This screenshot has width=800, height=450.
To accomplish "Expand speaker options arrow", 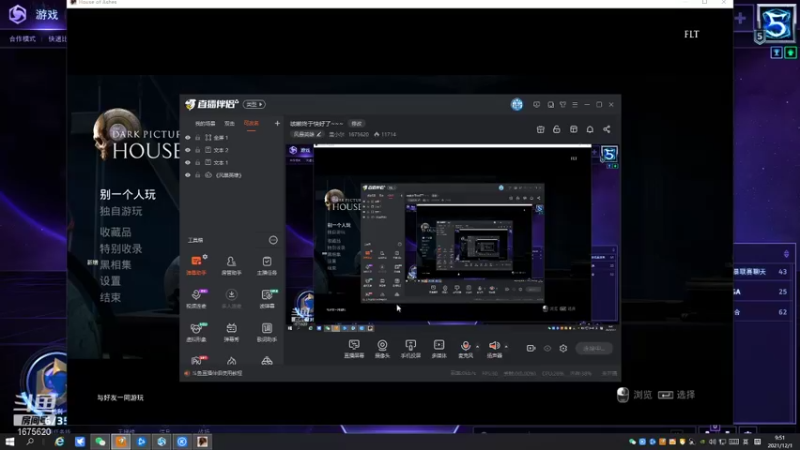I will pyautogui.click(x=506, y=347).
